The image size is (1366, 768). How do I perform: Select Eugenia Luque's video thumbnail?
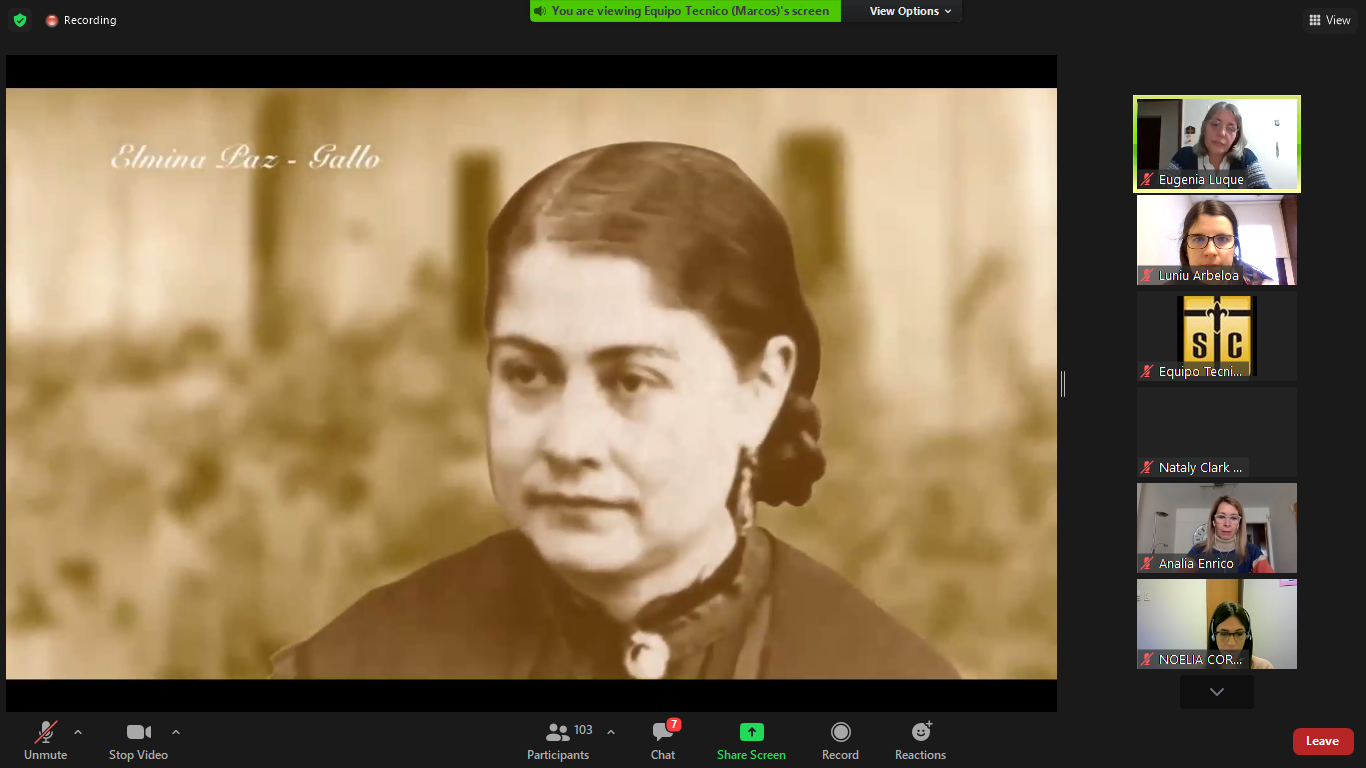[x=1217, y=144]
